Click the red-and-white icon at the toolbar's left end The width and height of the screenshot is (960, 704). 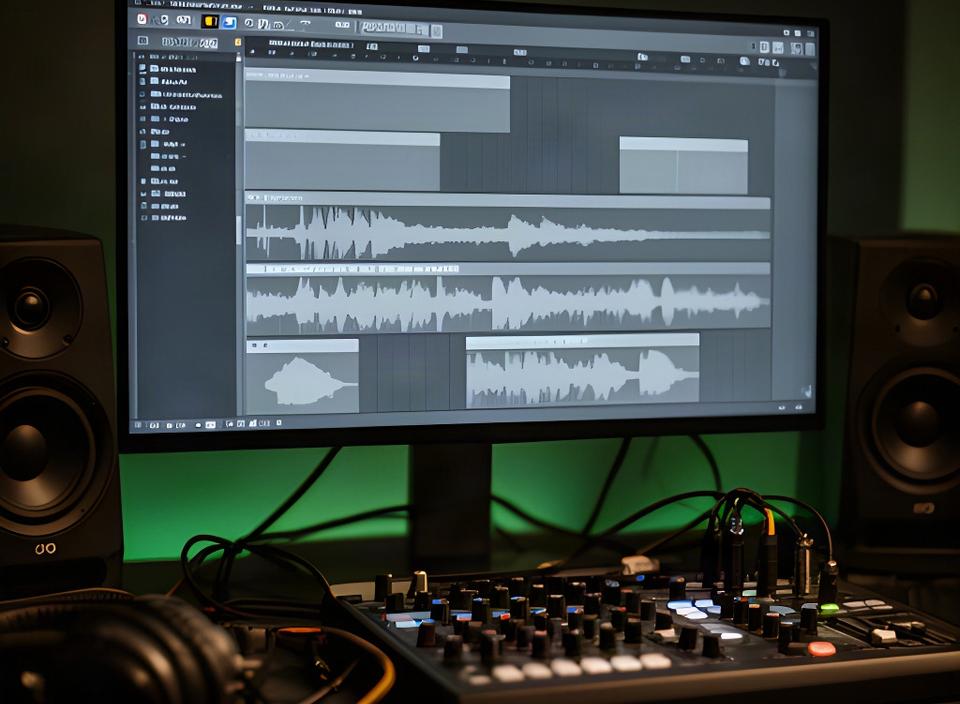click(x=142, y=19)
